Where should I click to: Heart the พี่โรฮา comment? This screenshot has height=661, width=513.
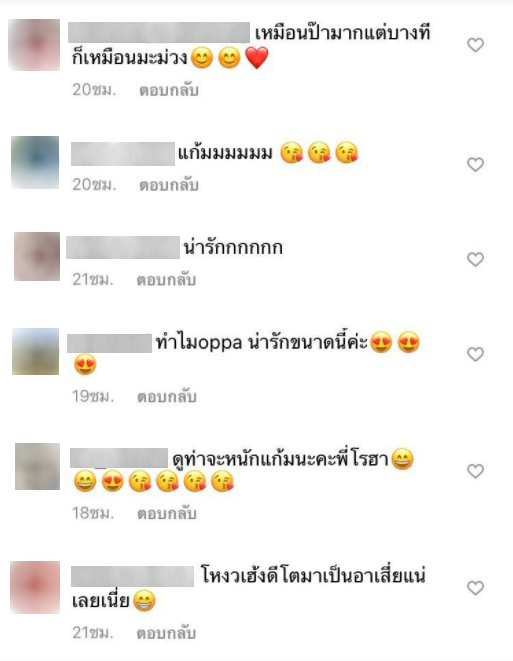pyautogui.click(x=475, y=471)
